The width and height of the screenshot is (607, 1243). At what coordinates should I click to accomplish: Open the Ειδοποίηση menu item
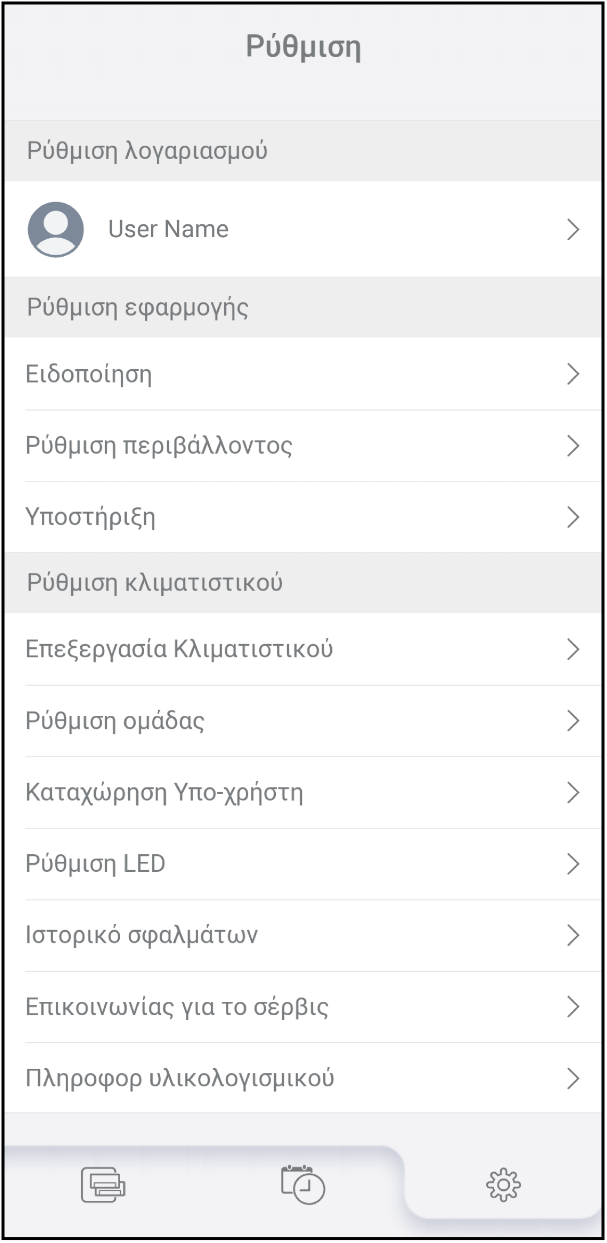pyautogui.click(x=89, y=374)
